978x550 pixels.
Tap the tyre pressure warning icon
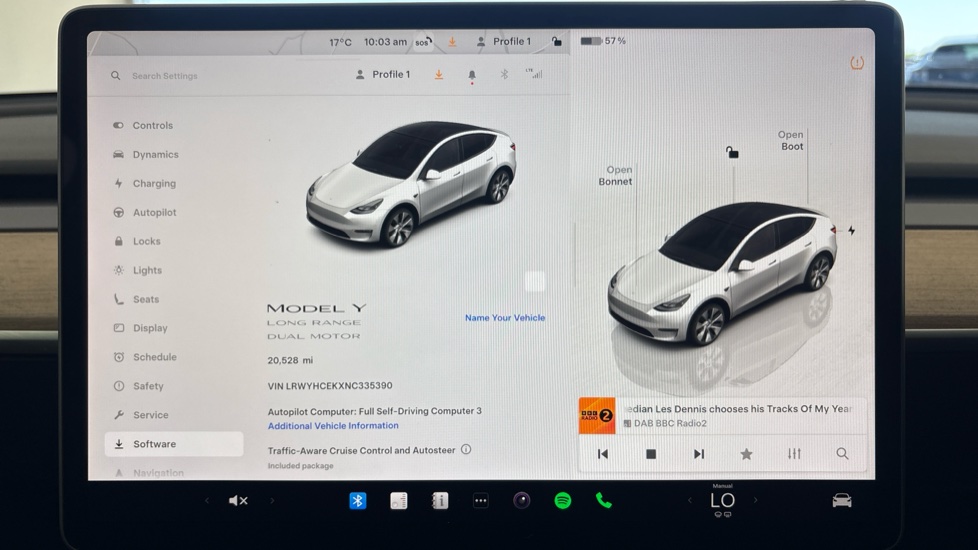[x=857, y=63]
